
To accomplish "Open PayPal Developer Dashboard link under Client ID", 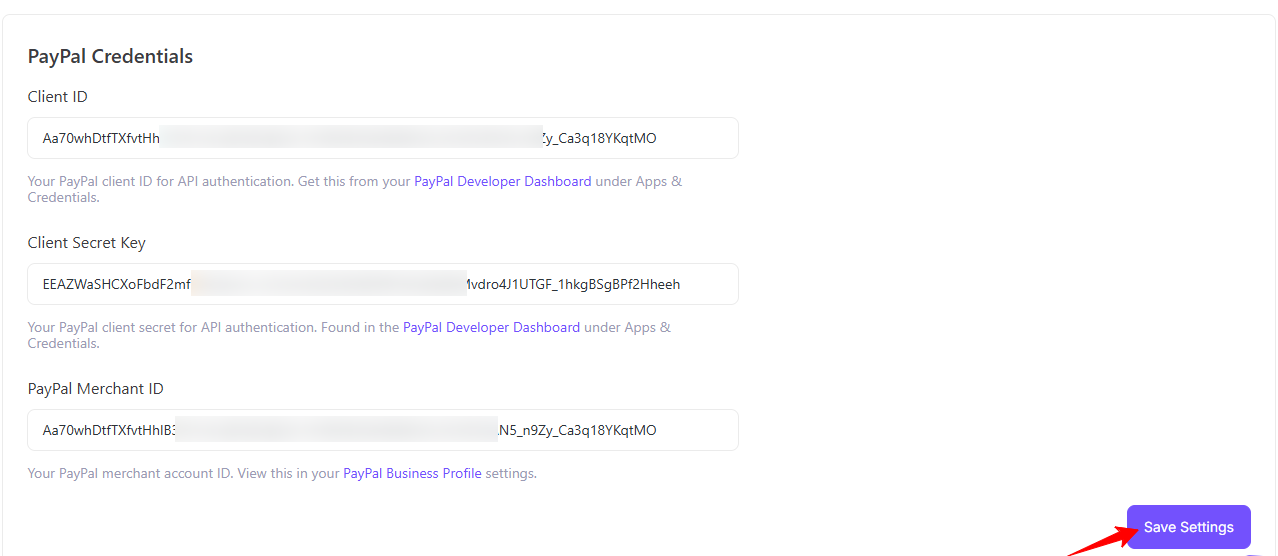I will point(502,182).
